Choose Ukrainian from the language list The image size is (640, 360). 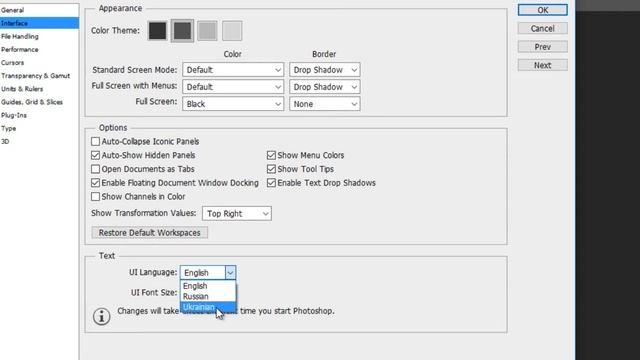click(x=208, y=307)
